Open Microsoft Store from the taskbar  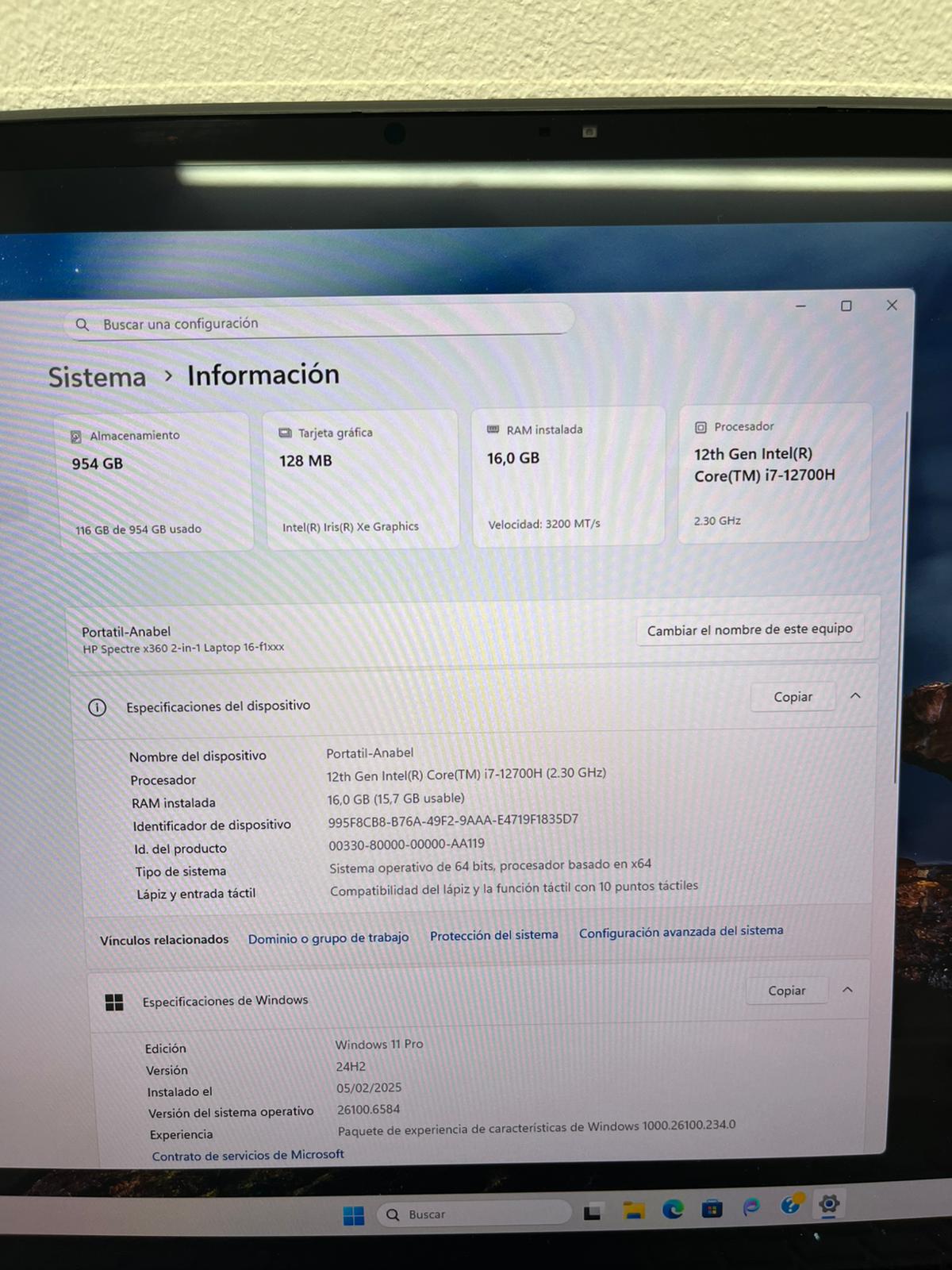click(x=712, y=1209)
